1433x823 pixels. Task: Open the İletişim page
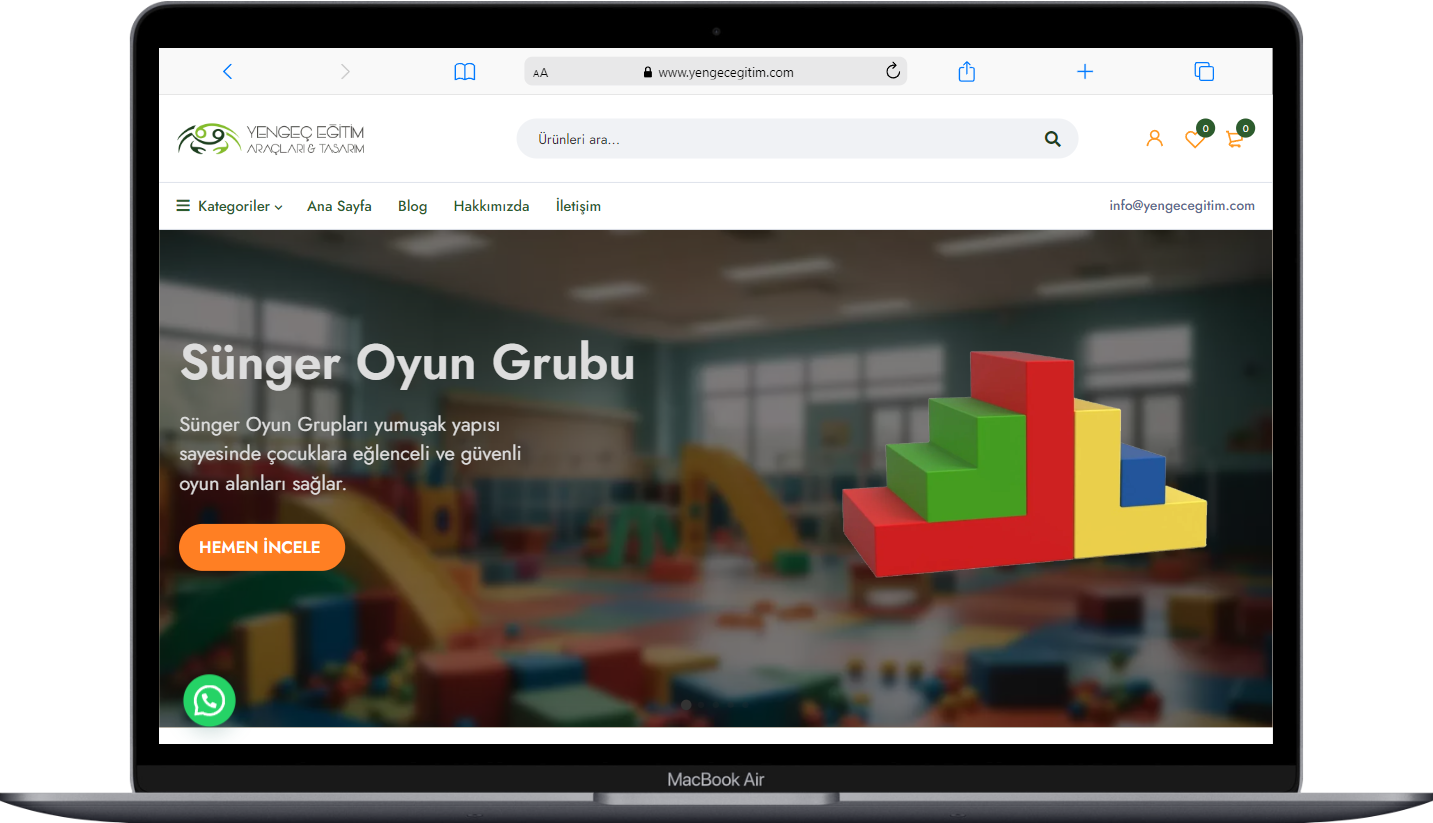(578, 206)
